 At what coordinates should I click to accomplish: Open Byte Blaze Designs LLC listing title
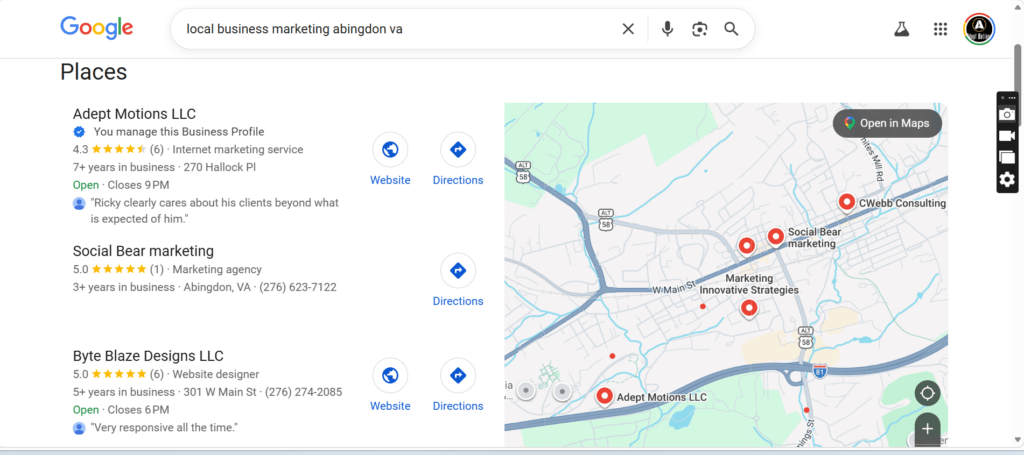point(148,356)
